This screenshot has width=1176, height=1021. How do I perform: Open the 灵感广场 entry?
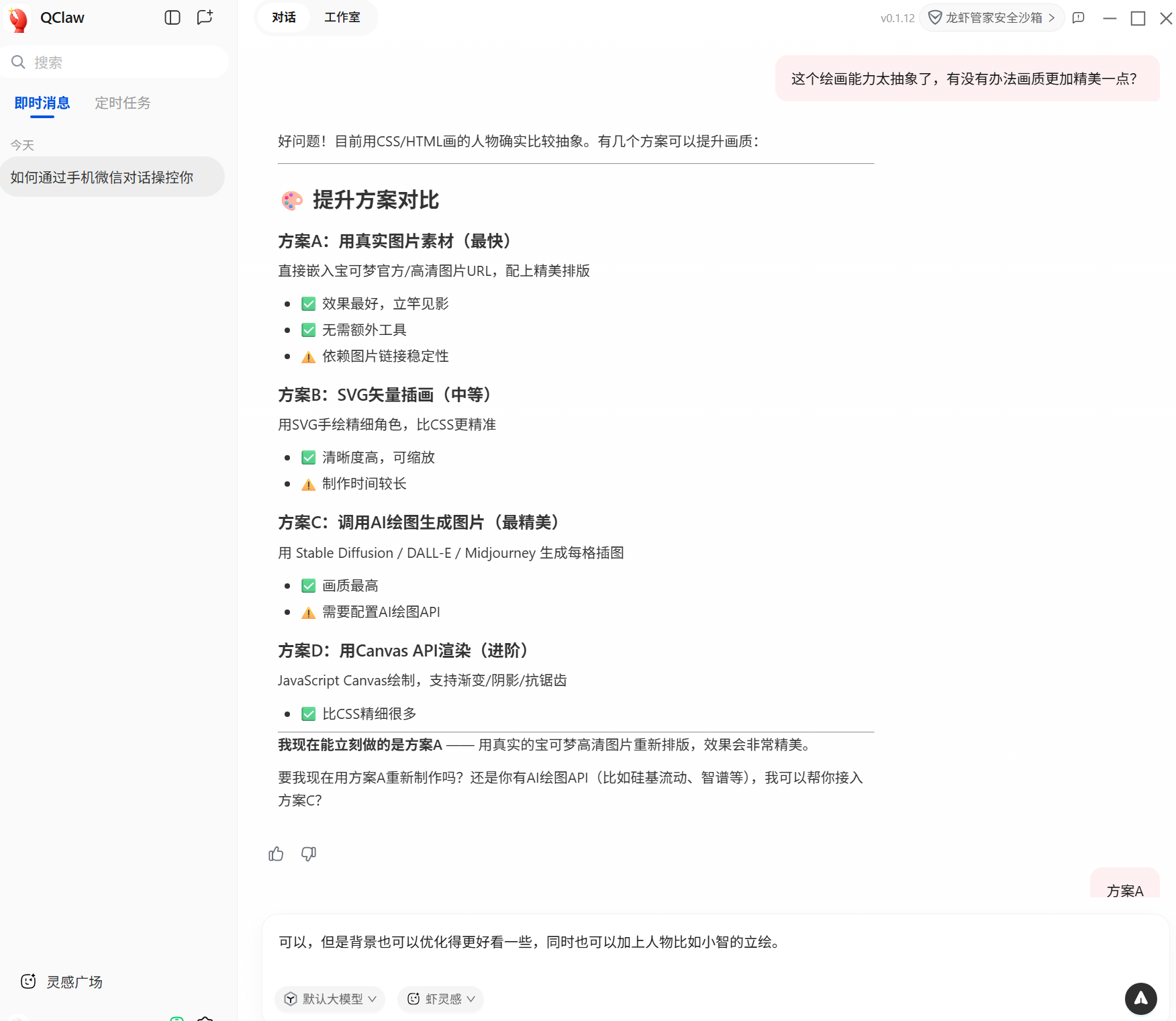point(62,981)
